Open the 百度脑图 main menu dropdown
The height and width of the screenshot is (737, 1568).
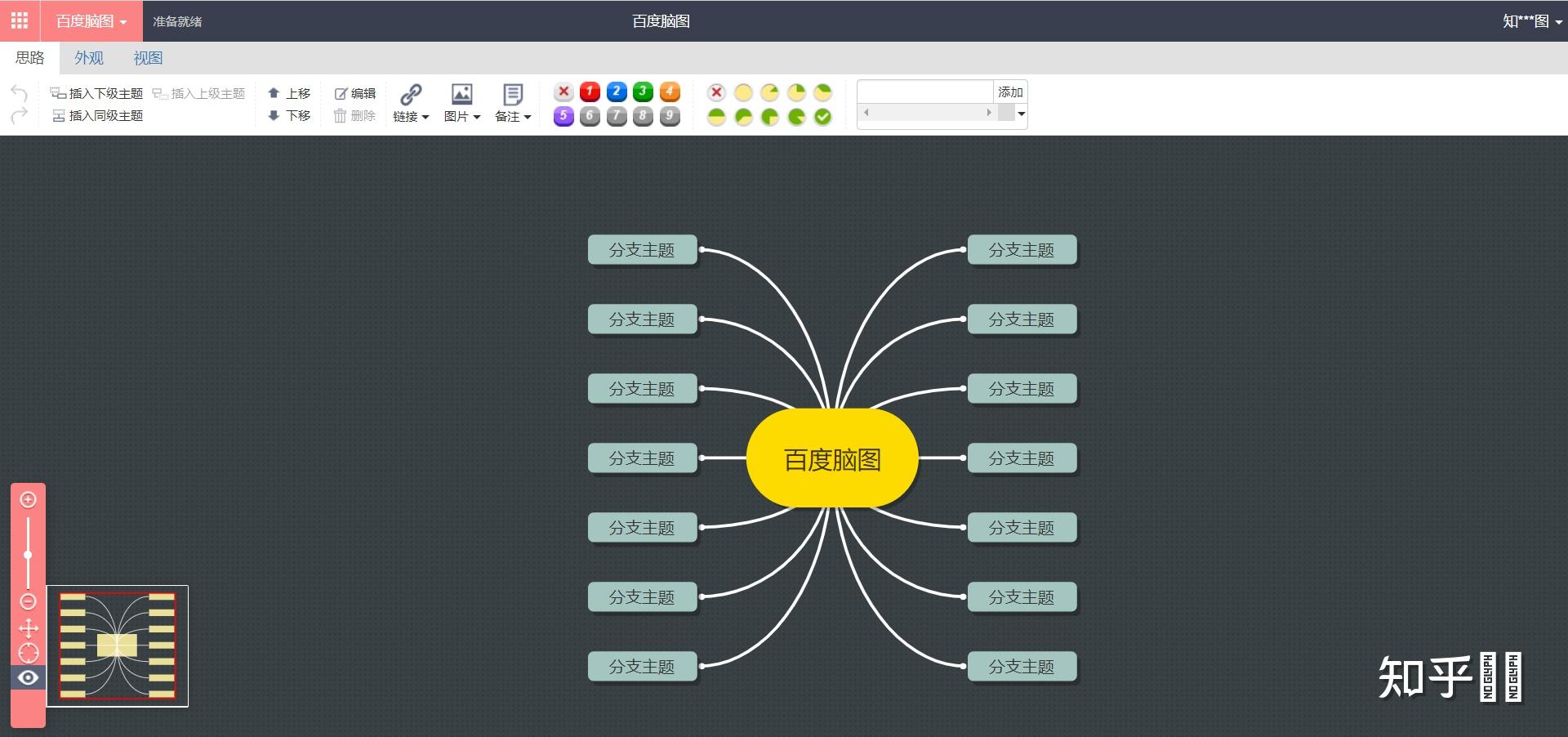(x=91, y=21)
